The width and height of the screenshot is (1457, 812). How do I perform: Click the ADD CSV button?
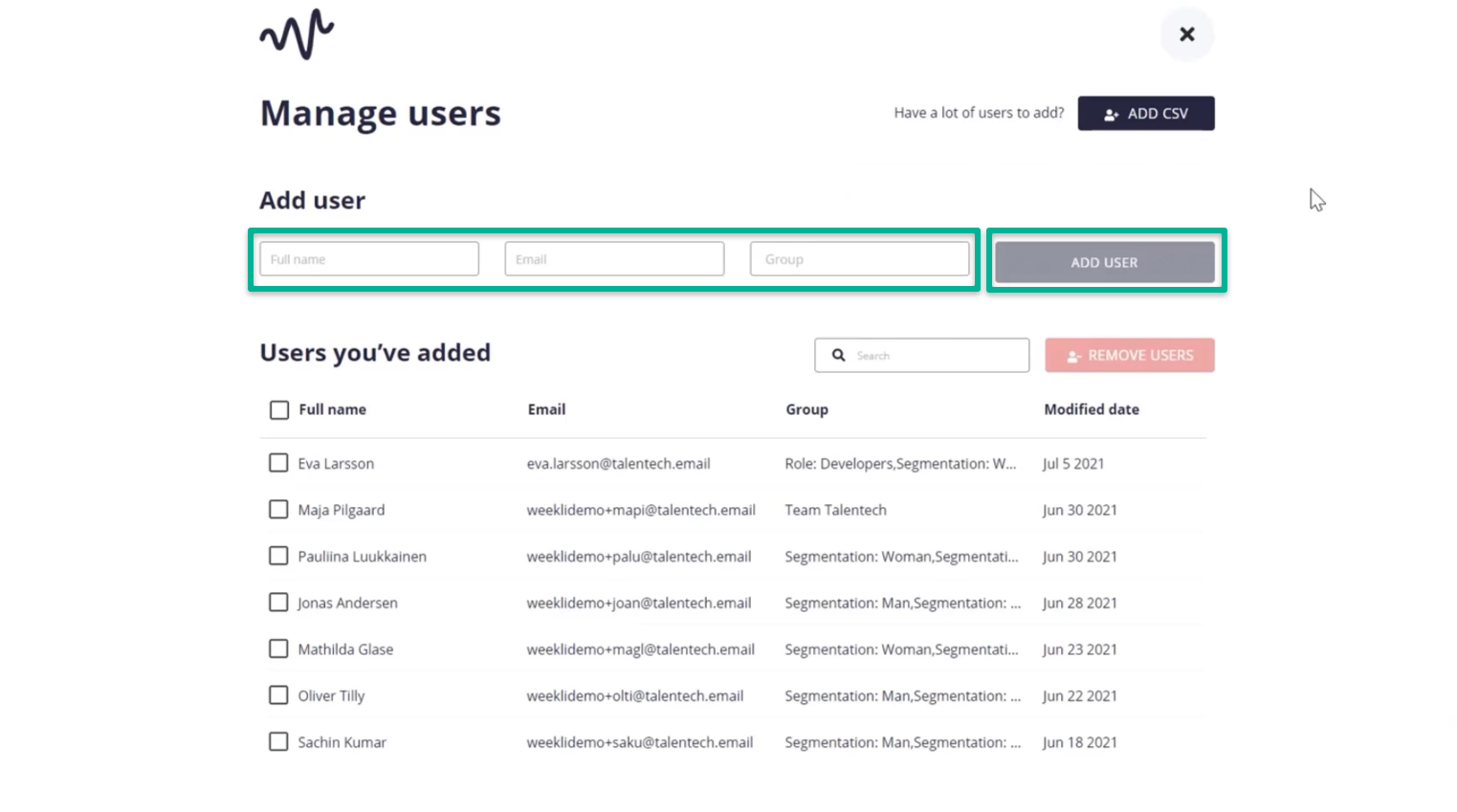pos(1146,113)
